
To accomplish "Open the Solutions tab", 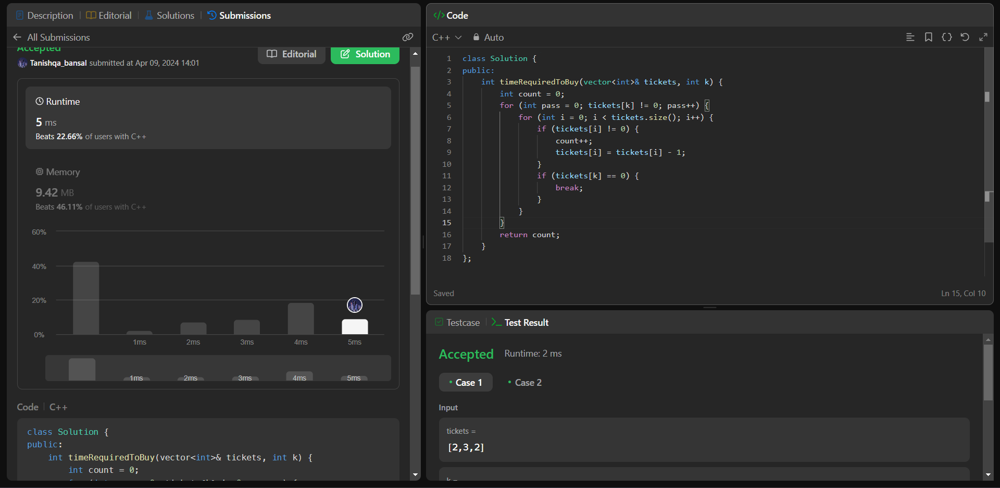I will [169, 15].
